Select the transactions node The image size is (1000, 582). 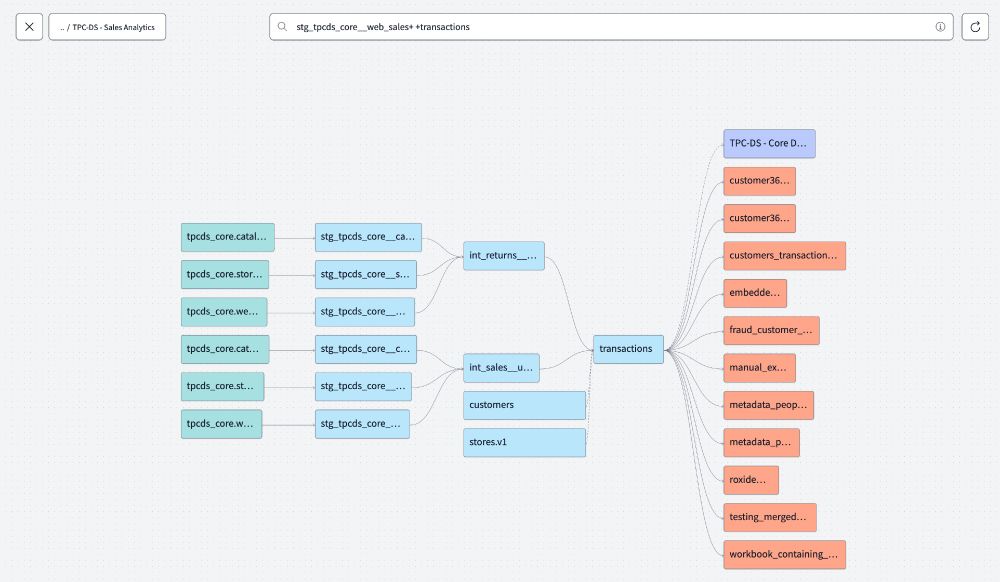[627, 349]
